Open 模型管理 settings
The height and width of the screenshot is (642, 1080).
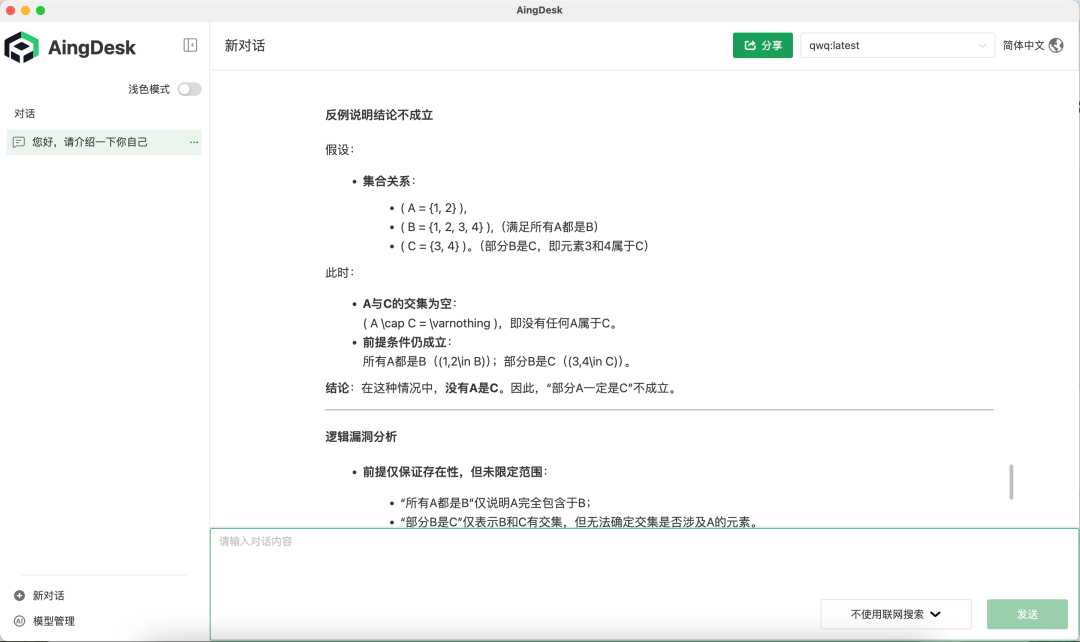point(54,621)
